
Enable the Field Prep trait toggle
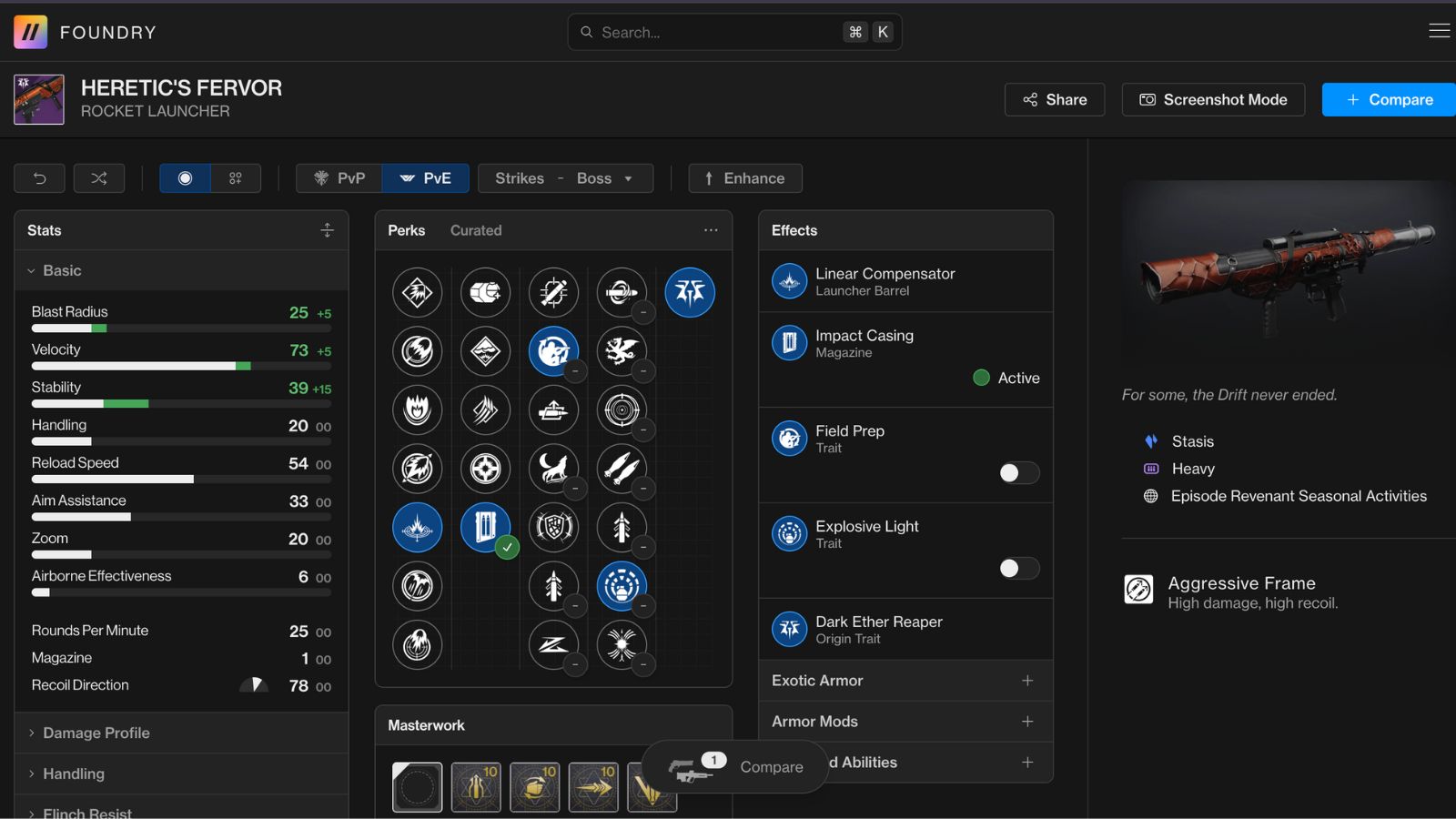[1018, 472]
